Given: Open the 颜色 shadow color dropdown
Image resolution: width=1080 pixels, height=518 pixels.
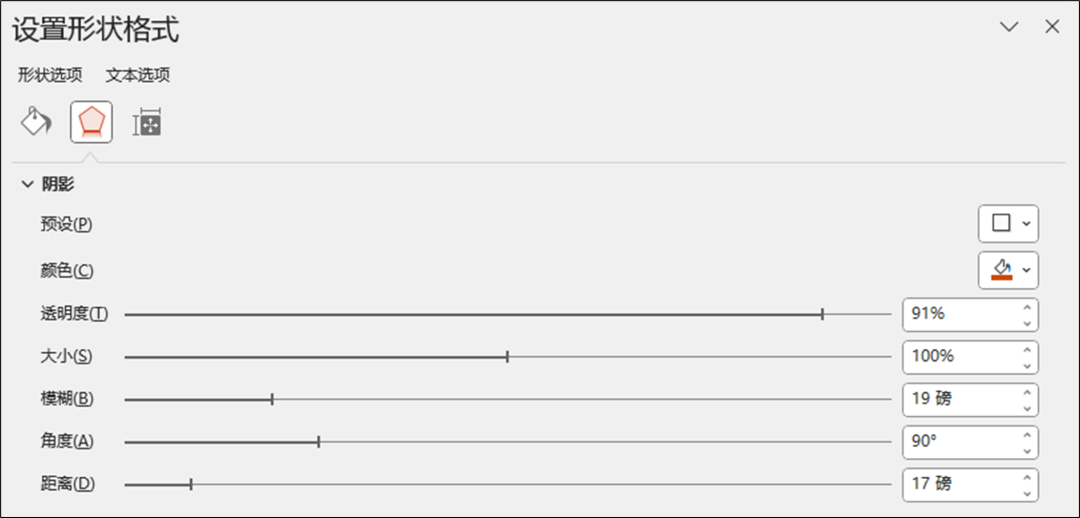Looking at the screenshot, I should [1008, 270].
